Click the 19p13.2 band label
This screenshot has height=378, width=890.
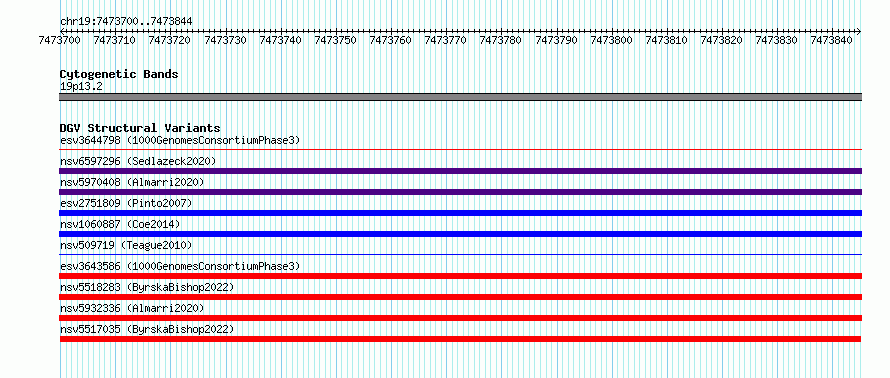pyautogui.click(x=81, y=87)
